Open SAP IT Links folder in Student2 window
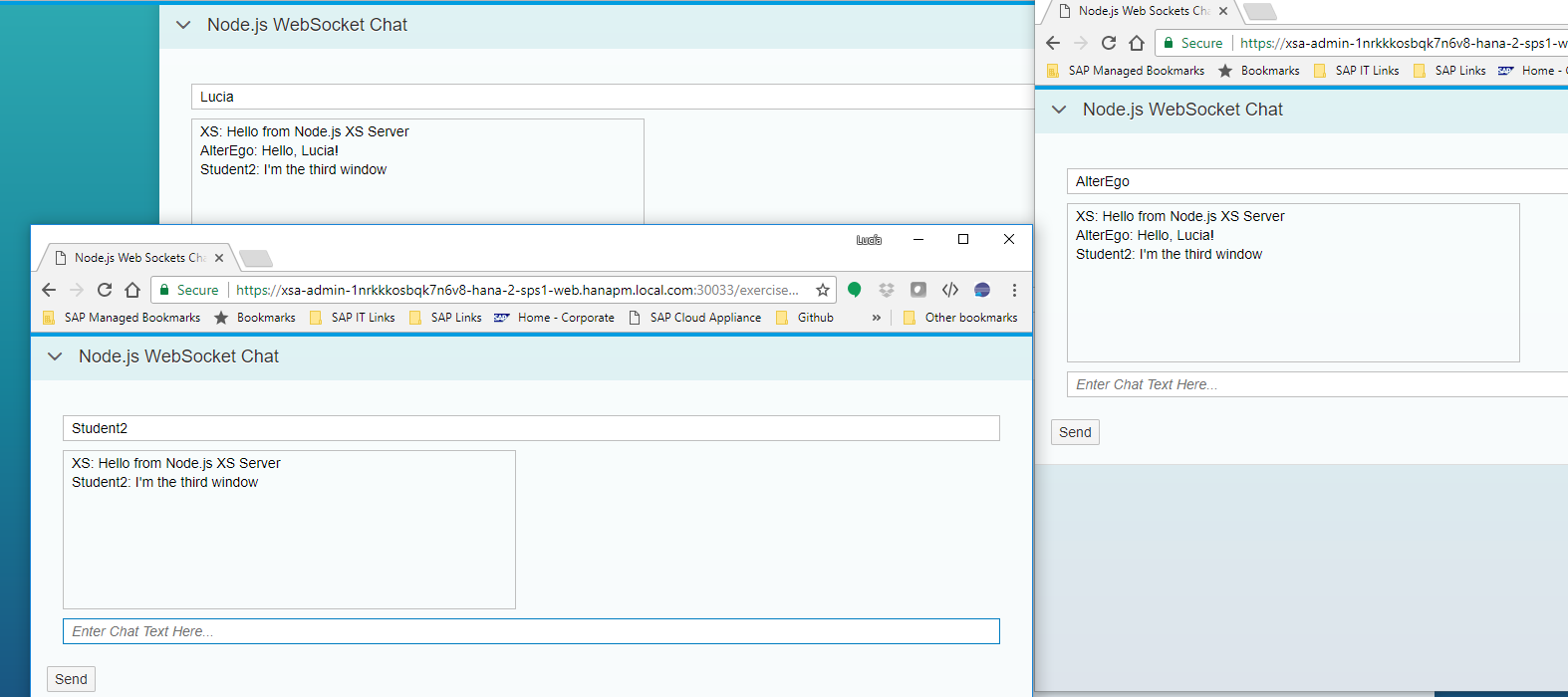 [x=353, y=318]
